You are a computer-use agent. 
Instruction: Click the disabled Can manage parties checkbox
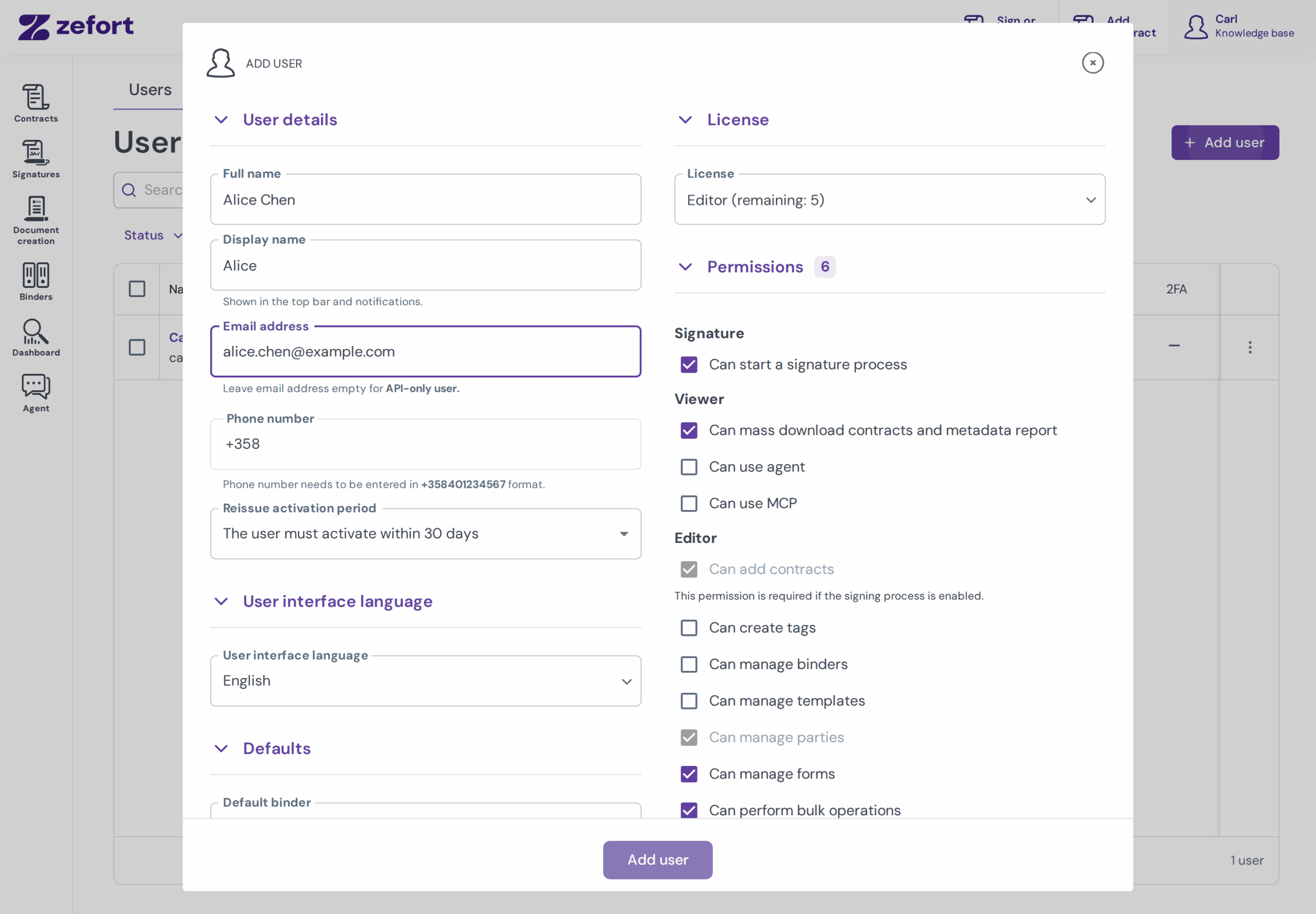[688, 738]
